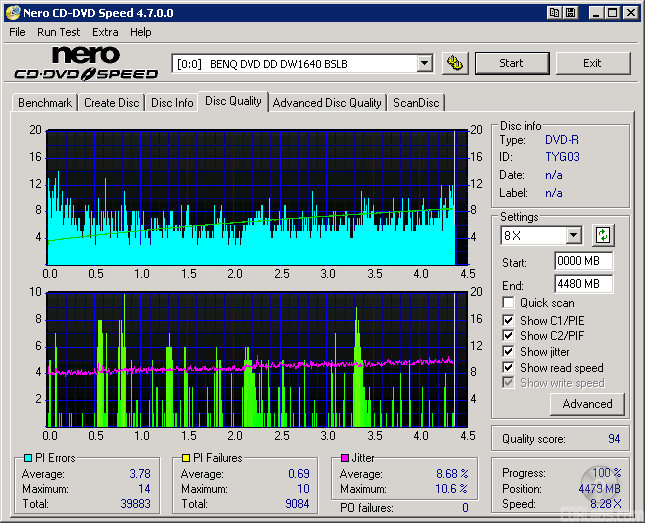Enable the Quick scan checkbox
This screenshot has width=645, height=523.
(x=509, y=303)
